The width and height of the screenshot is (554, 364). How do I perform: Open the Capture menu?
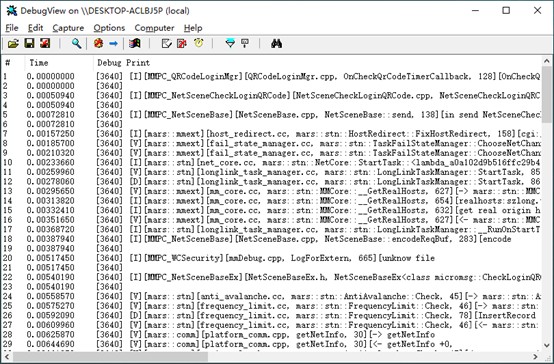[x=68, y=28]
